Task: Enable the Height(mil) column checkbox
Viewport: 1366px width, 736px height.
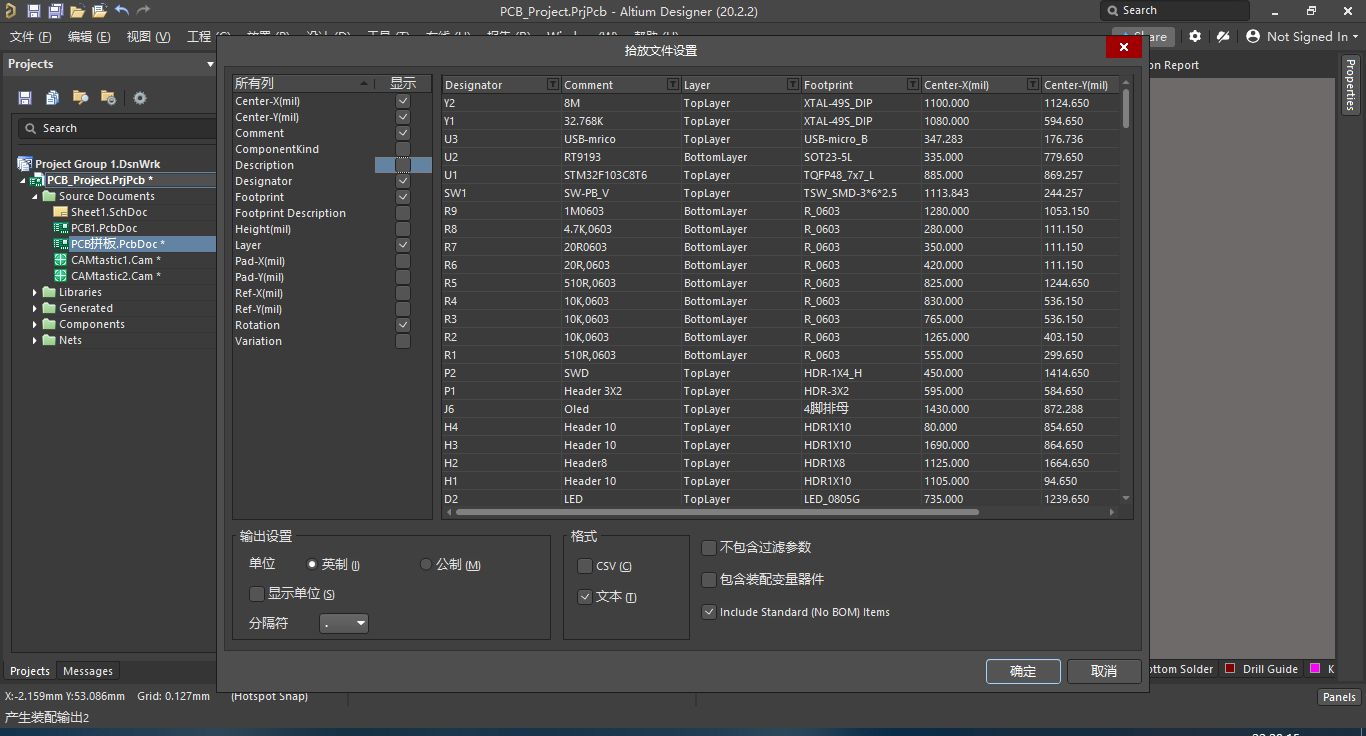Action: 403,229
